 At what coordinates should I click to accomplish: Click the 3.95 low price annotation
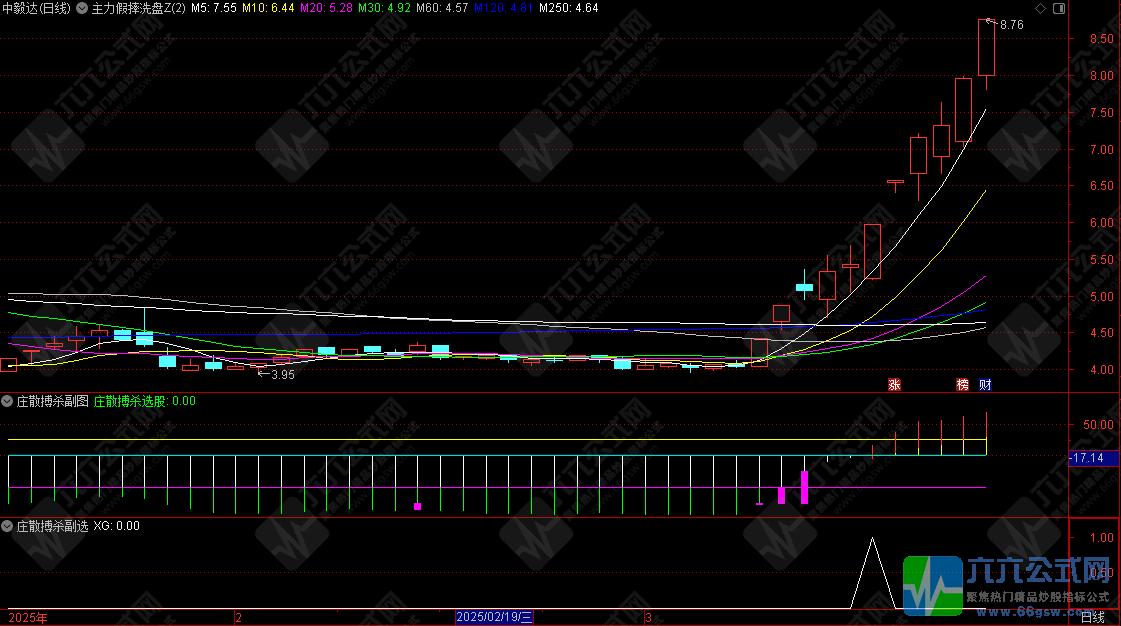pyautogui.click(x=281, y=374)
